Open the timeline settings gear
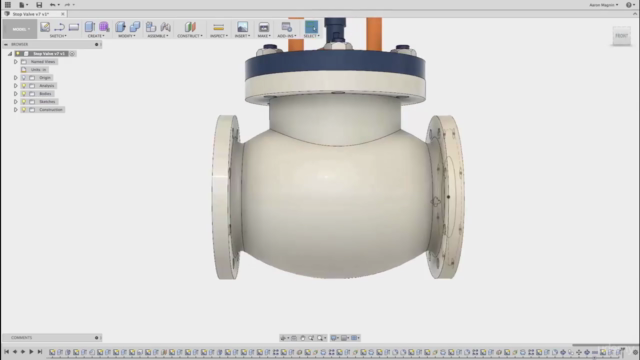This screenshot has width=640, height=360. click(635, 352)
